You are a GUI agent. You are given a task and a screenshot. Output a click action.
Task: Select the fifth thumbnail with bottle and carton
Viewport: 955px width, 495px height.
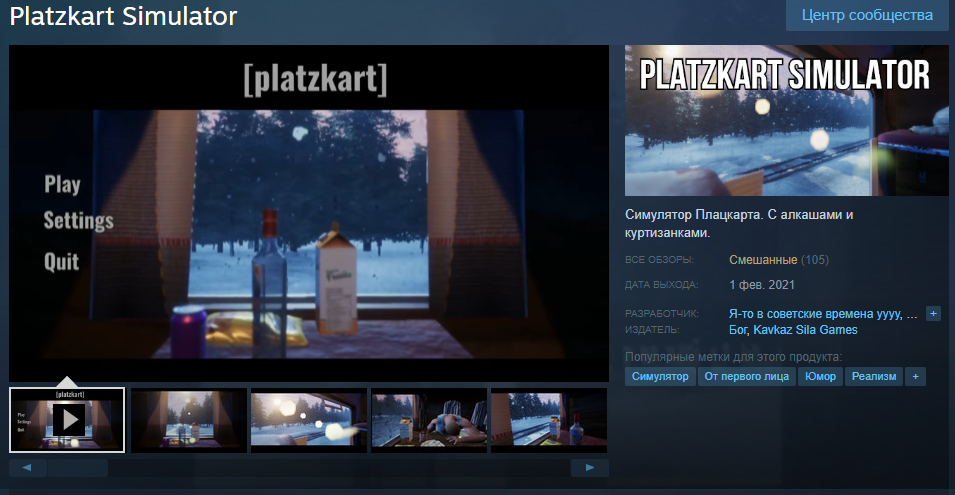[x=549, y=420]
